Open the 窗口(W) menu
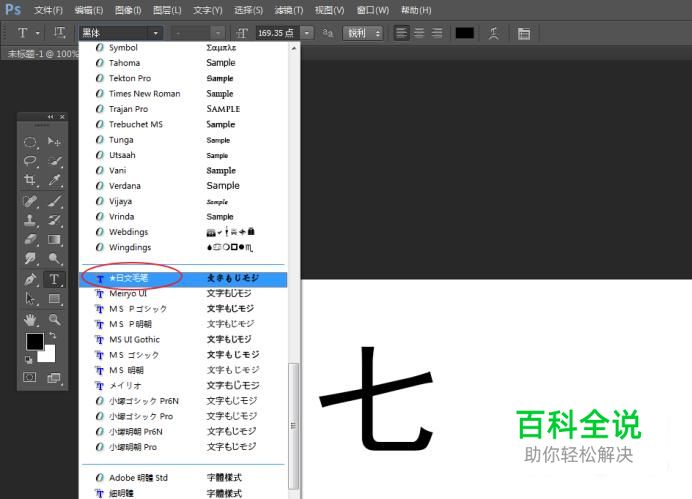 [373, 10]
